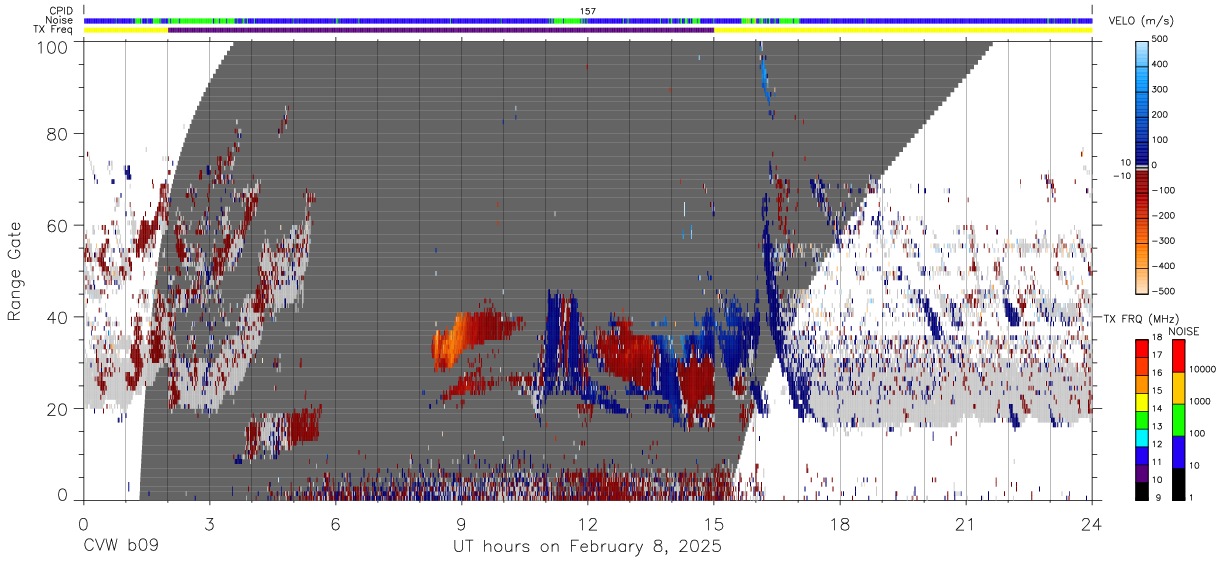The height and width of the screenshot is (567, 1228).
Task: Click the light-blue top of velocity colorbar
Action: click(1142, 52)
